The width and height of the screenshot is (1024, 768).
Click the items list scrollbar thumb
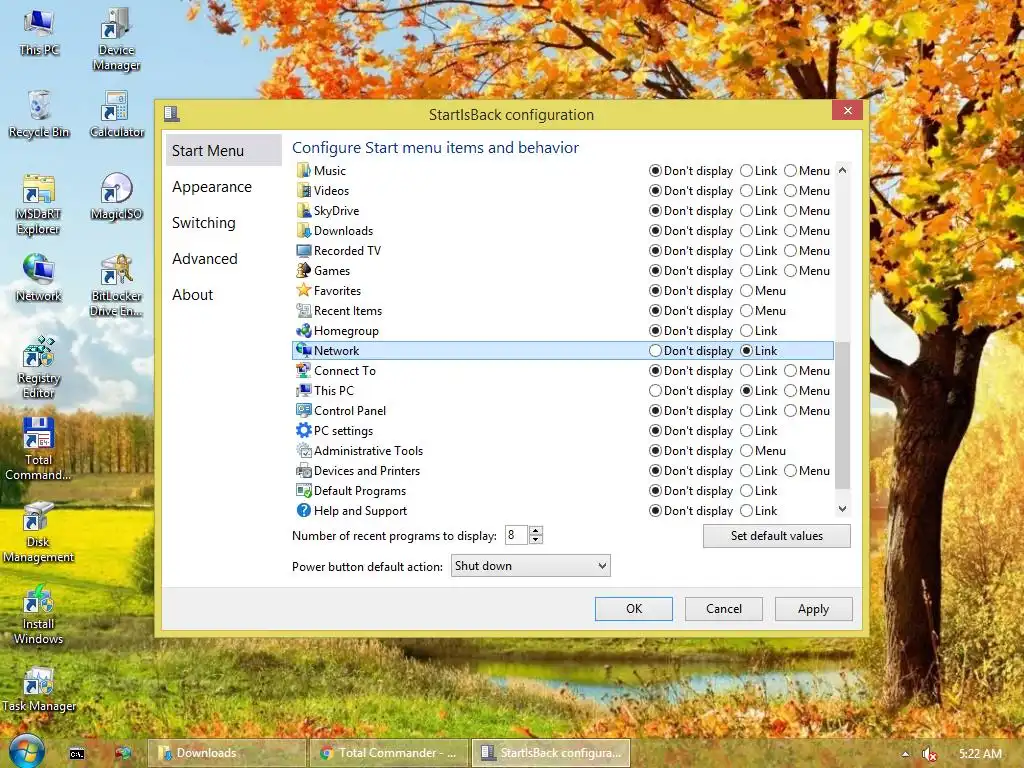coord(842,415)
